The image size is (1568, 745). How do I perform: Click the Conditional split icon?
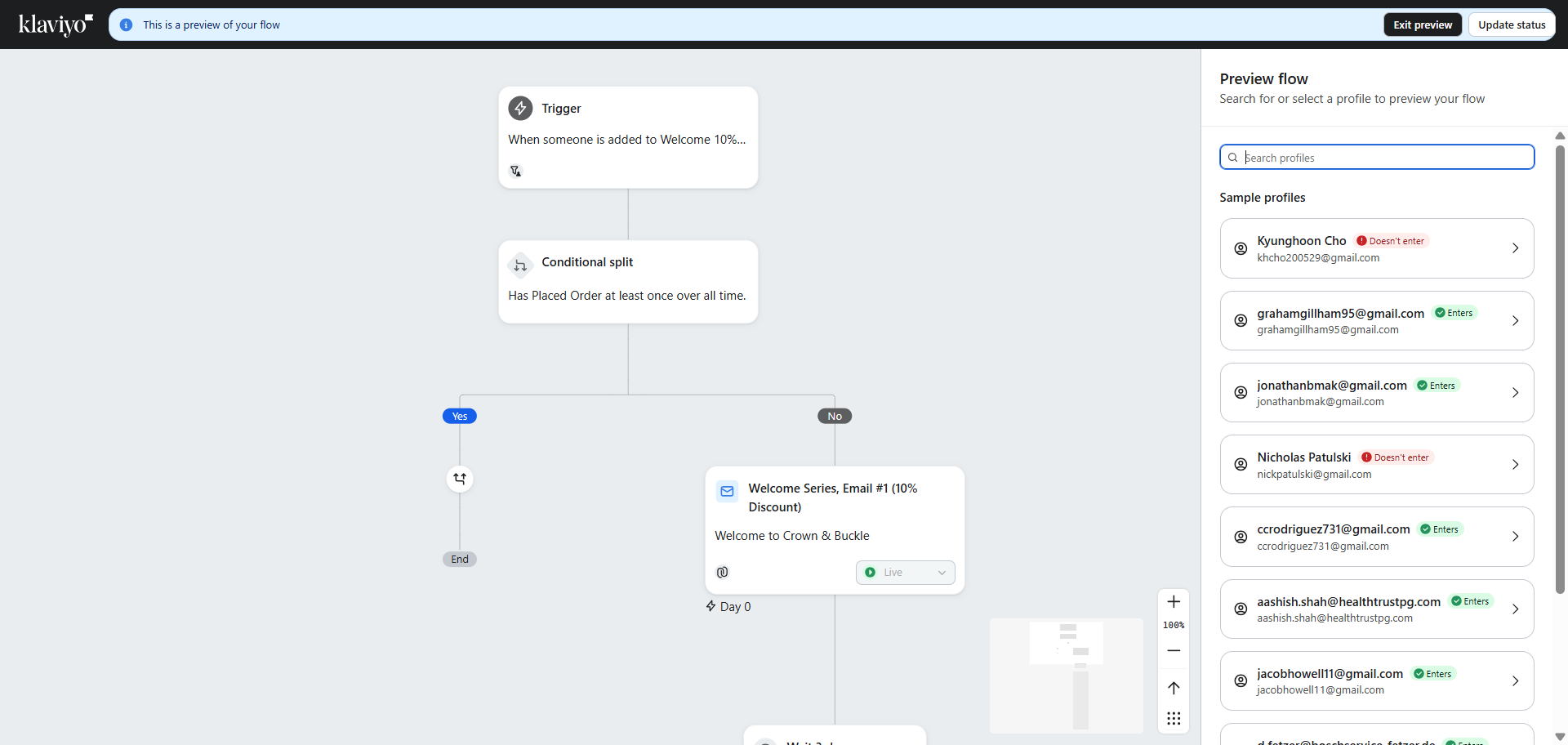pyautogui.click(x=520, y=265)
